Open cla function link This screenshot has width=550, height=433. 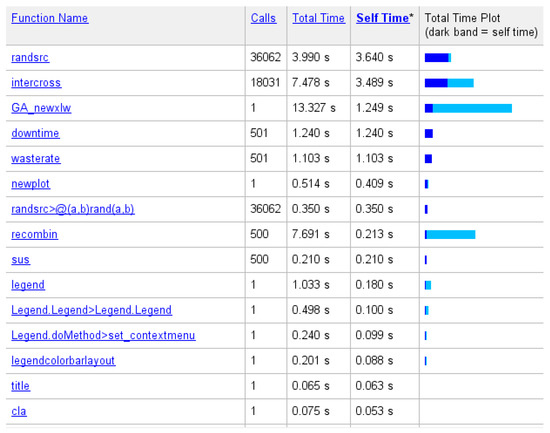[x=19, y=411]
